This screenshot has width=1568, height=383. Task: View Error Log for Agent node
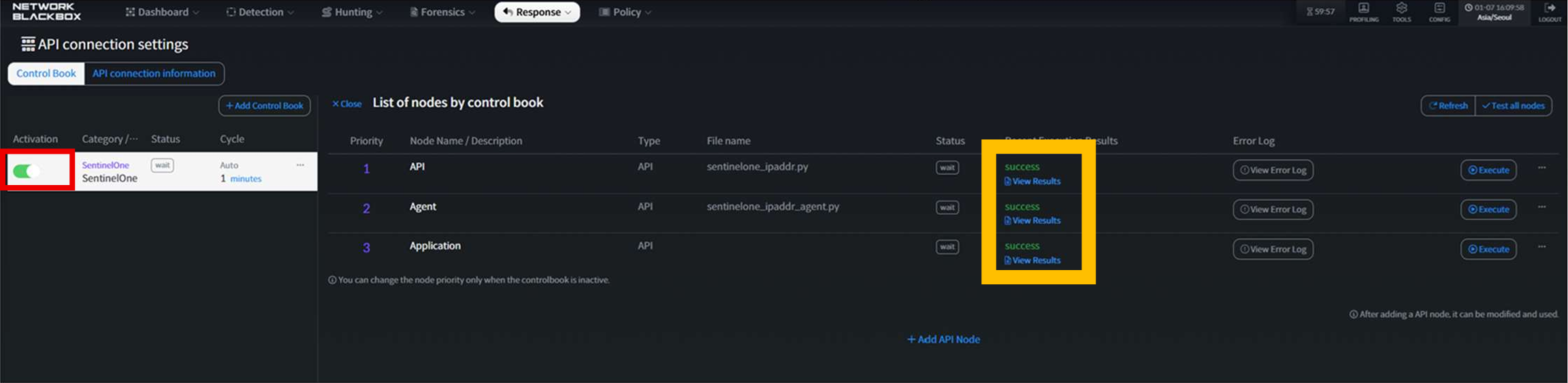(x=1273, y=210)
